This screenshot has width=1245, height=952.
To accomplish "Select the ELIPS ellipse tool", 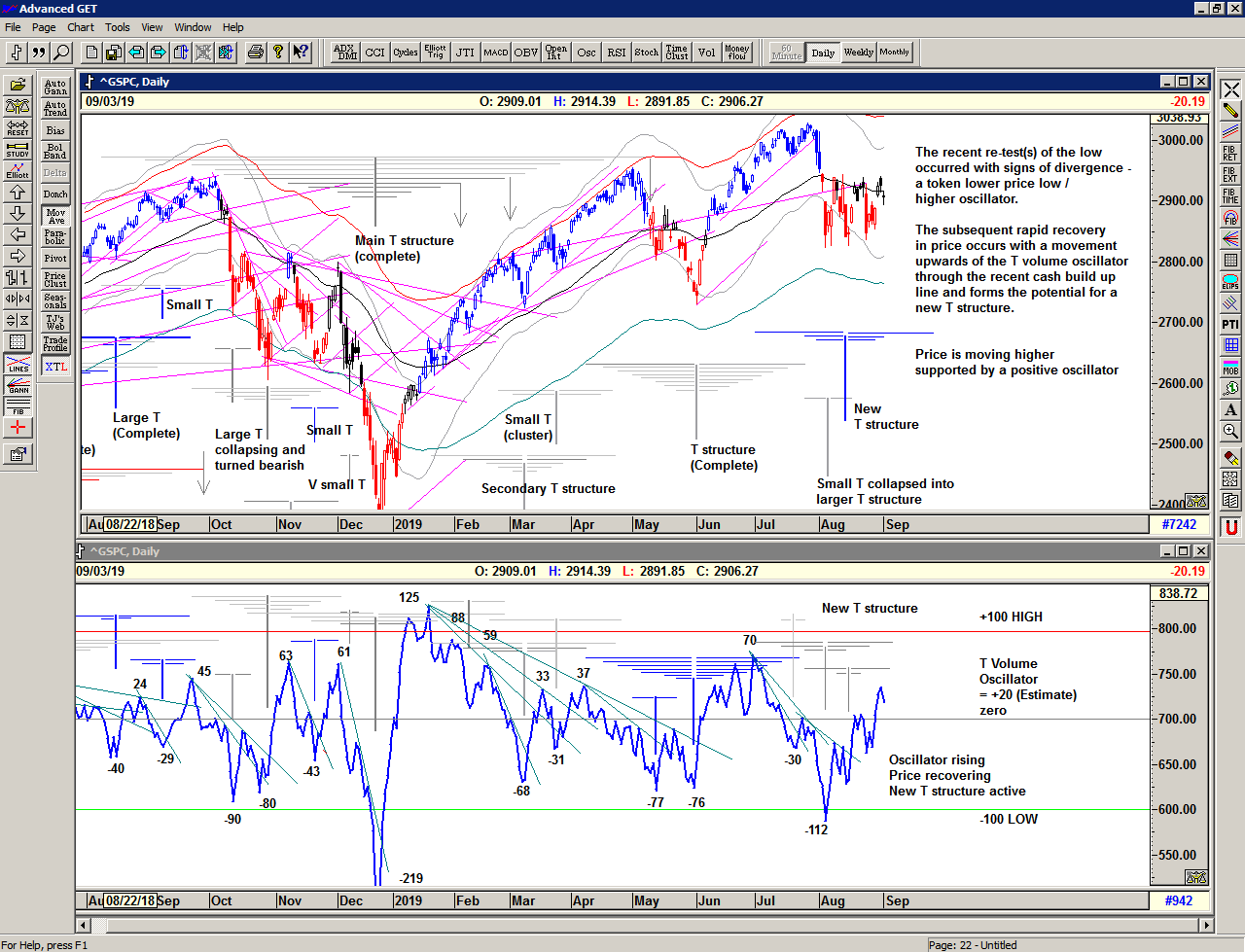I will pyautogui.click(x=1230, y=282).
